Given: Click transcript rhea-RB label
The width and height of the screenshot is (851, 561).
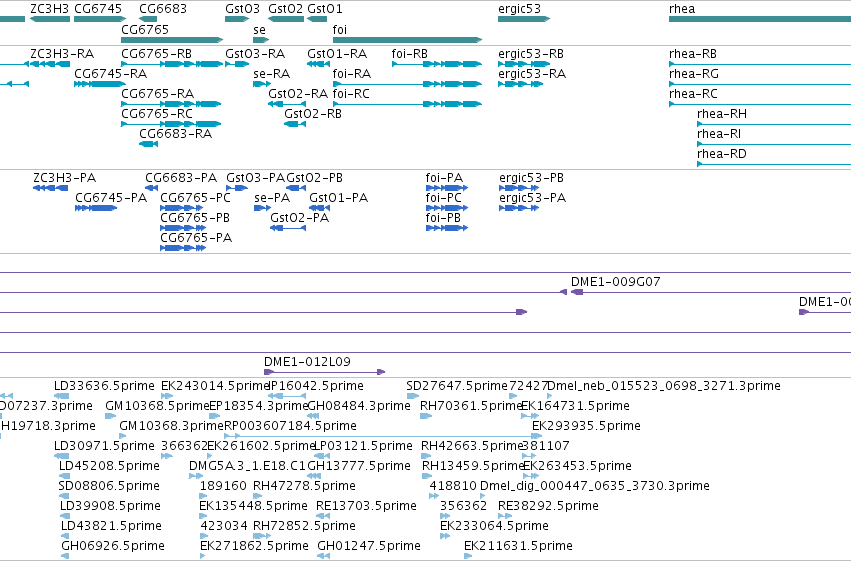Looking at the screenshot, I should pyautogui.click(x=693, y=54).
